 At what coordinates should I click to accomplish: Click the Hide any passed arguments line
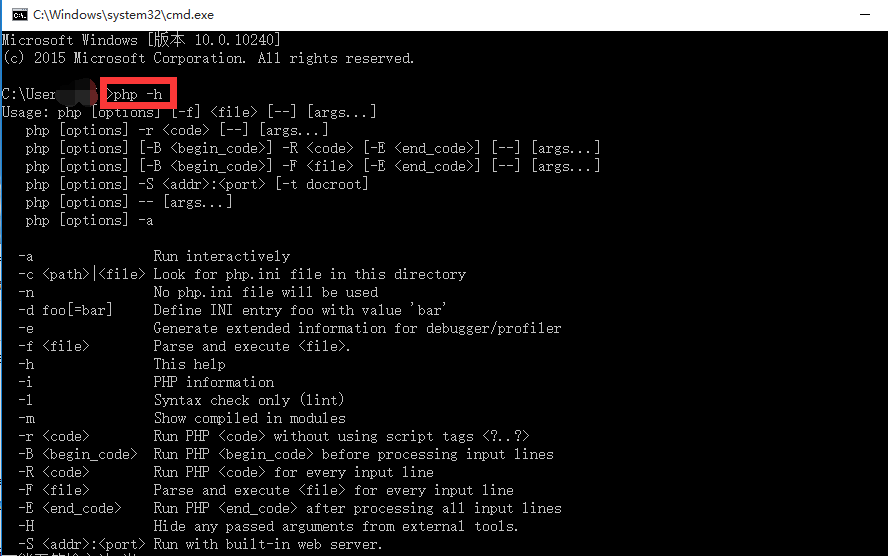pos(268,527)
